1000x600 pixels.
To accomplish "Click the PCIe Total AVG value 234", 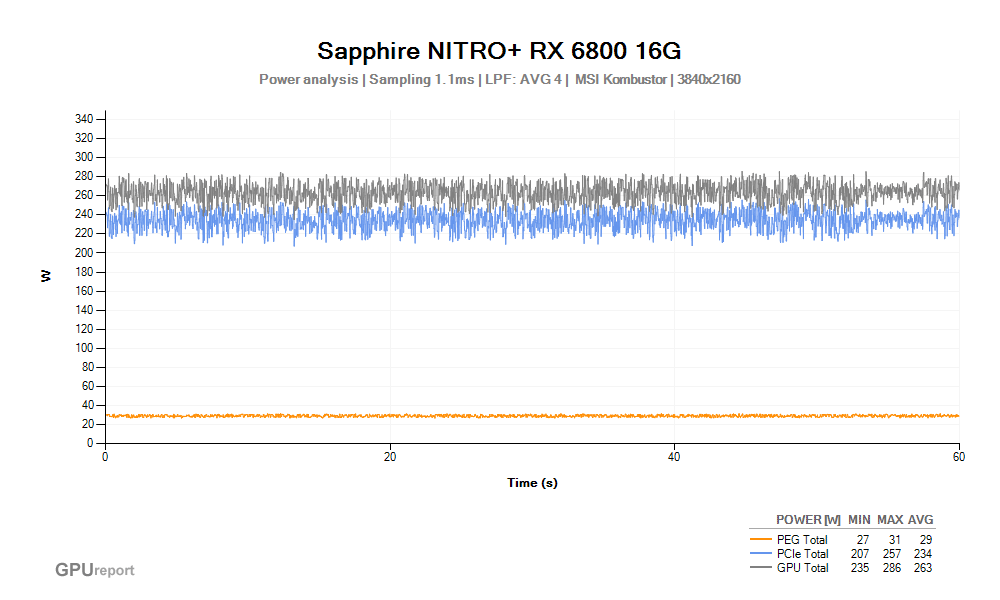I will pyautogui.click(x=923, y=554).
